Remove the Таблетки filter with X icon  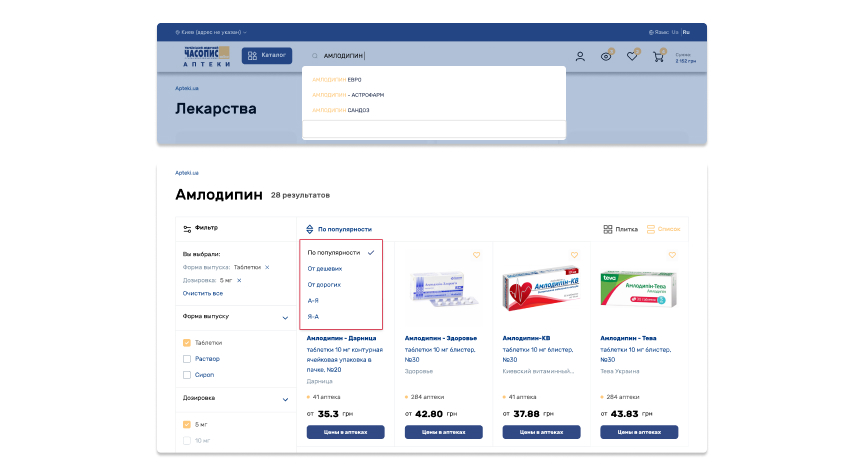[267, 267]
